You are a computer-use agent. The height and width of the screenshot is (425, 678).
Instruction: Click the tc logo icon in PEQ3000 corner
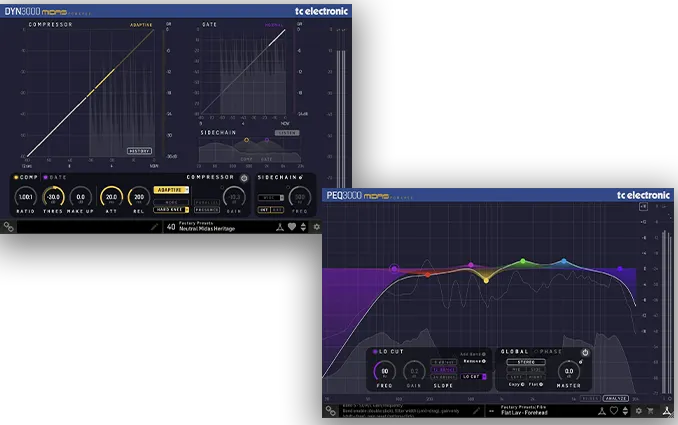667,411
